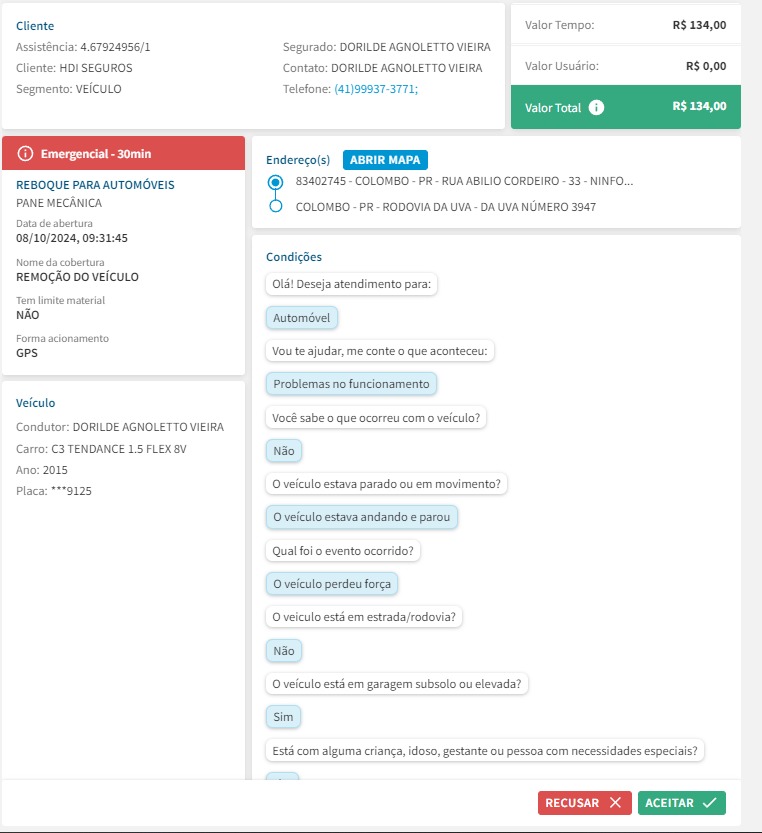Click the Rua Abilio Cordeiro origin address
762x833 pixels.
point(465,182)
